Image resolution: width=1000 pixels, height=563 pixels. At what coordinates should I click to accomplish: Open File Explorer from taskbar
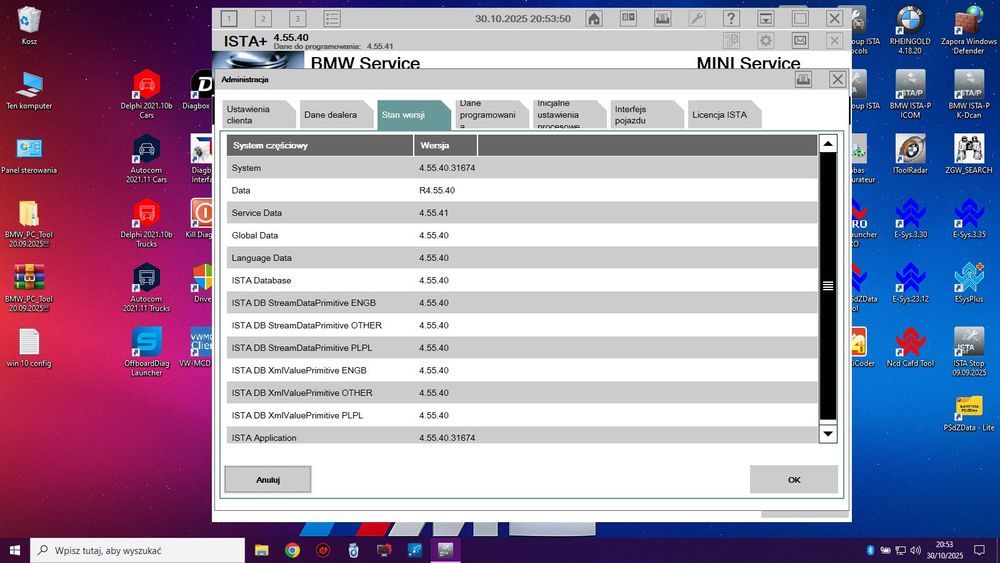pos(261,550)
